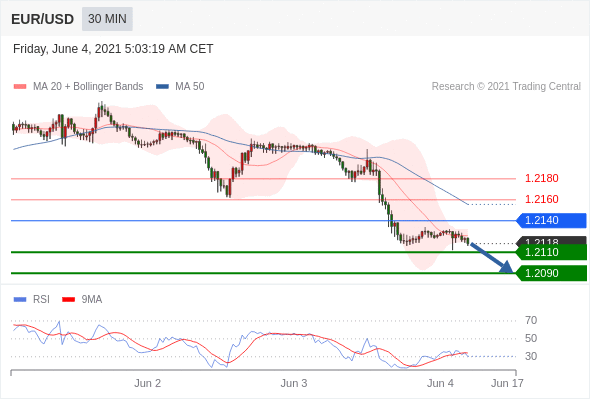Select the EUR/USD pair title
This screenshot has width=590, height=400.
(x=43, y=19)
